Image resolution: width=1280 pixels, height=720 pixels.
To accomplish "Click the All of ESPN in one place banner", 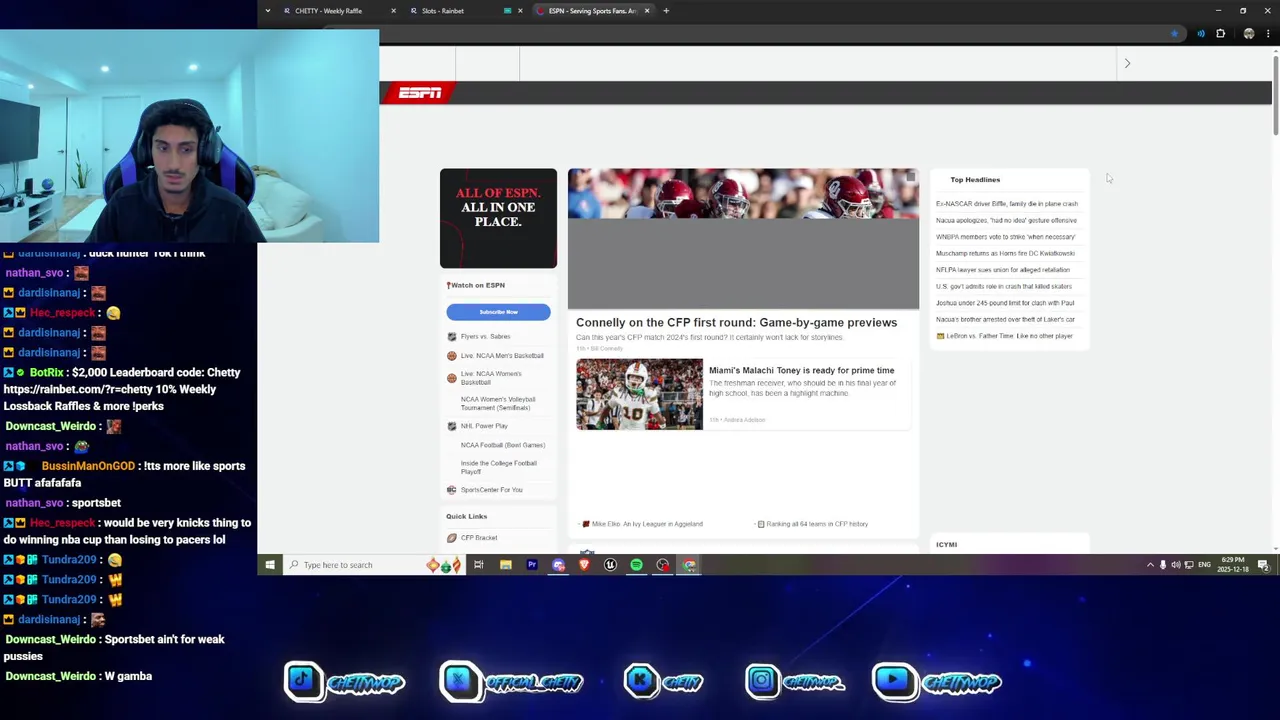I will pos(498,218).
